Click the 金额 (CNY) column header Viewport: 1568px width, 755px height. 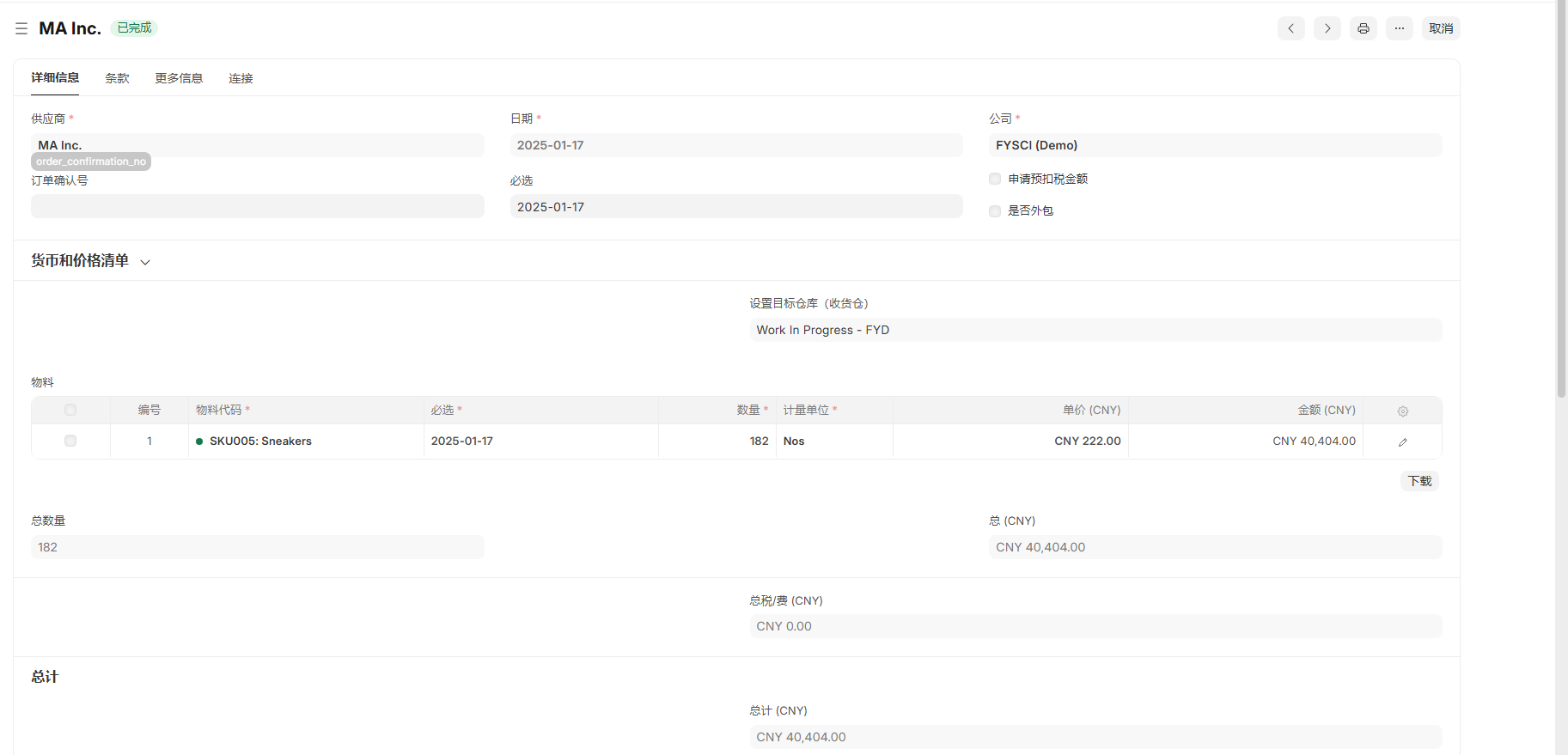click(x=1246, y=410)
